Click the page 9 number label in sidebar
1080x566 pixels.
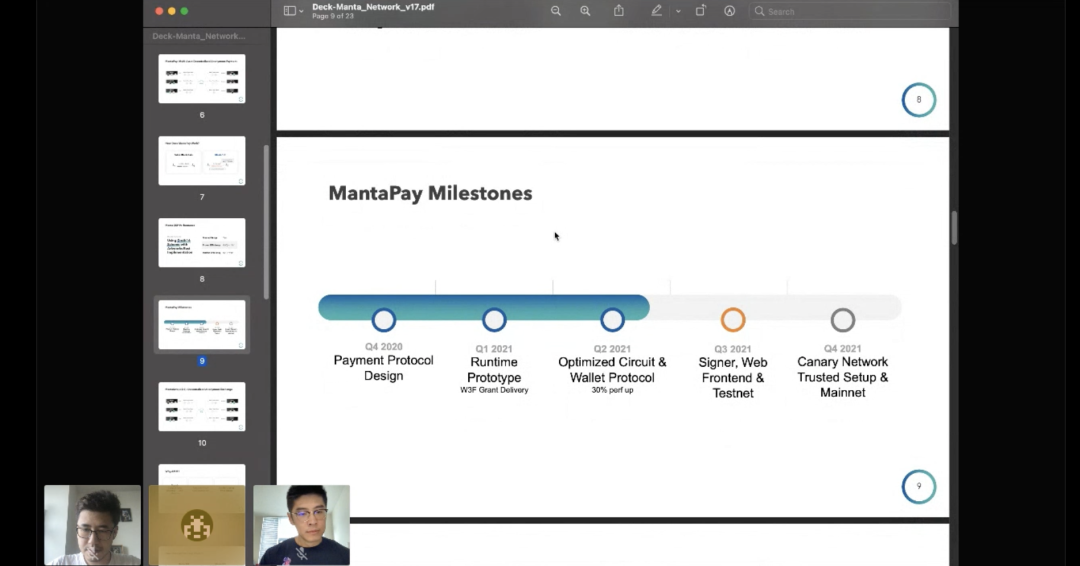(202, 361)
